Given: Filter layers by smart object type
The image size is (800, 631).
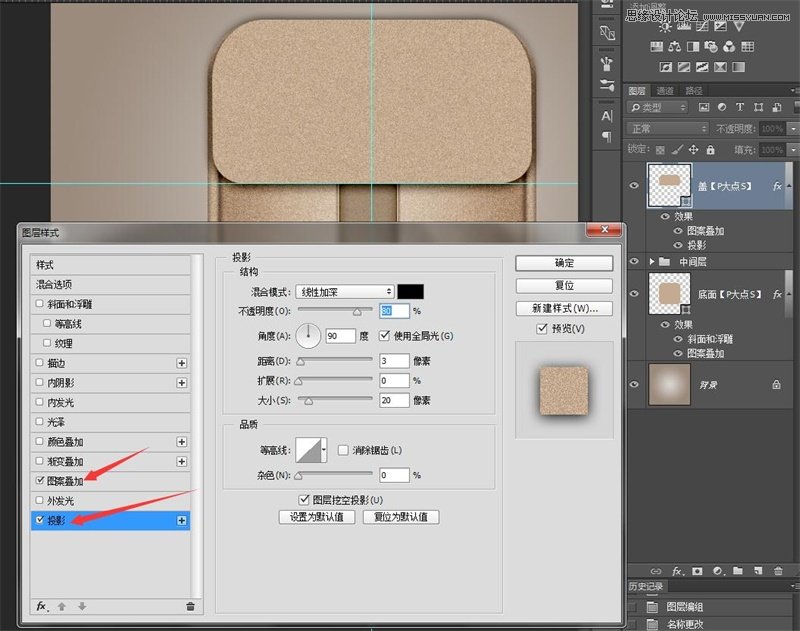Looking at the screenshot, I should [x=777, y=107].
